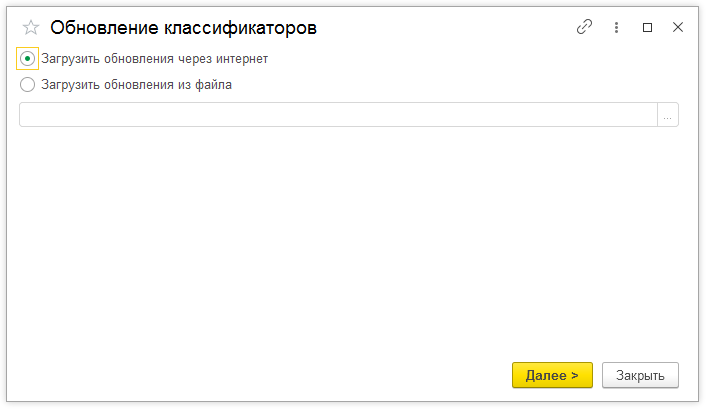Click the 'Обновление классификаторов' title text

[x=183, y=28]
